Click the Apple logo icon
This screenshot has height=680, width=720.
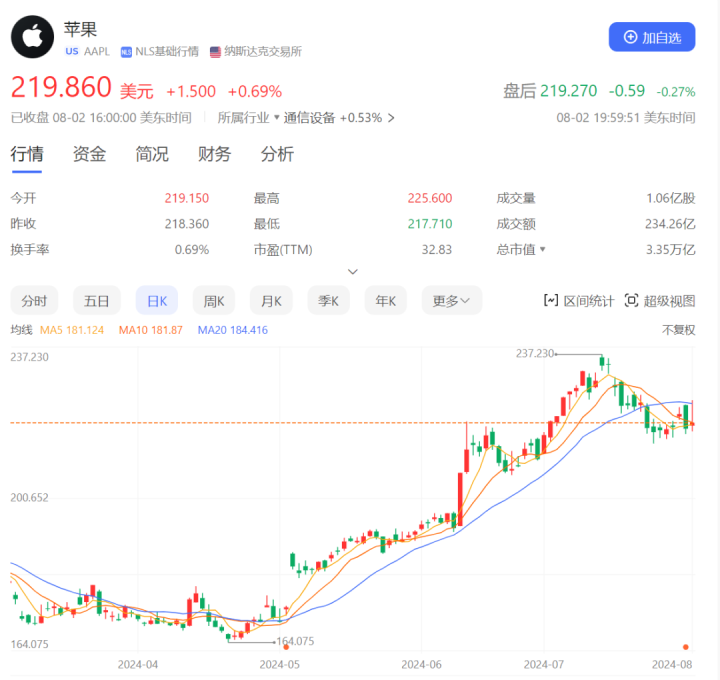coord(33,37)
